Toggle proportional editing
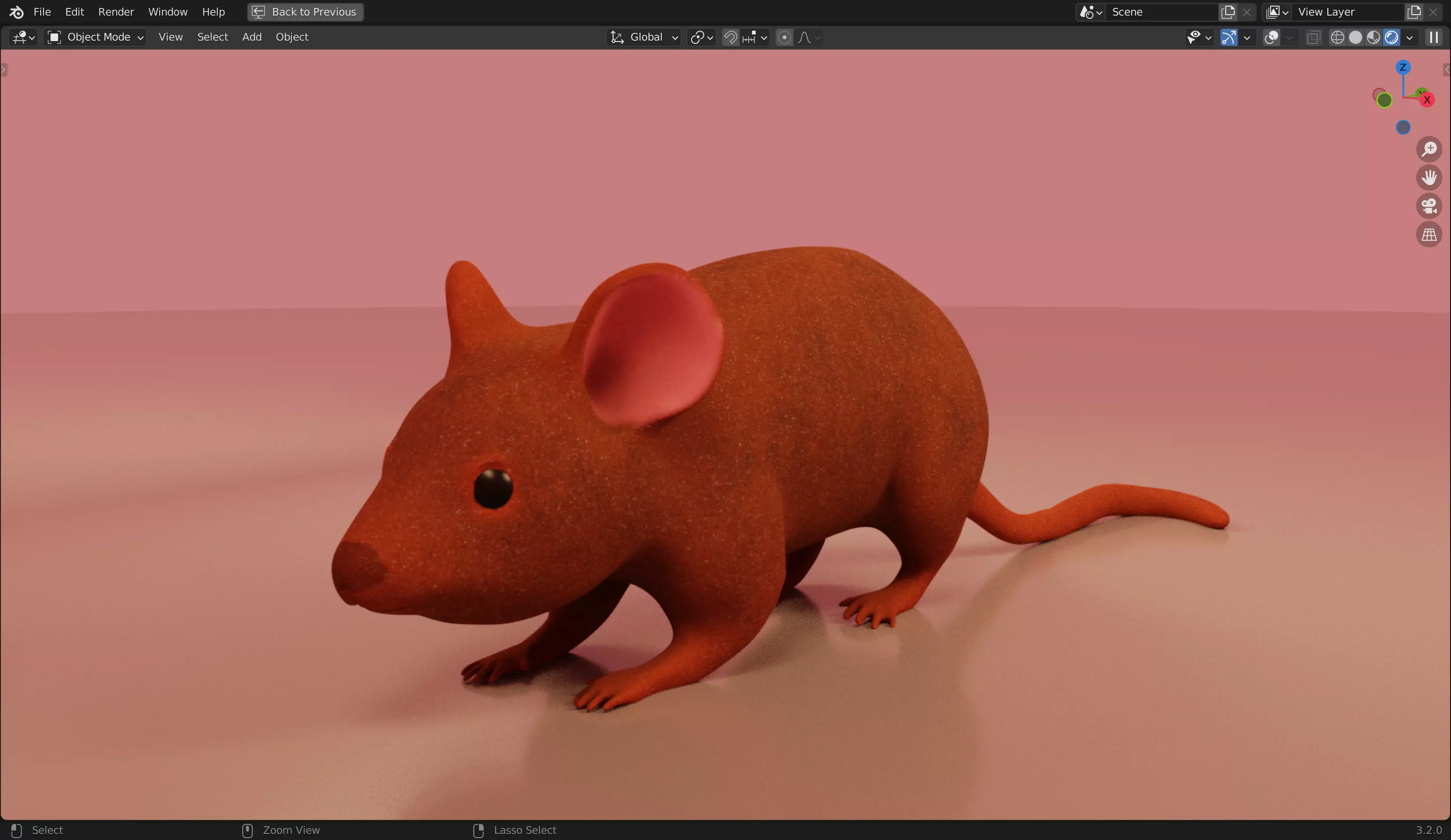 coord(784,37)
